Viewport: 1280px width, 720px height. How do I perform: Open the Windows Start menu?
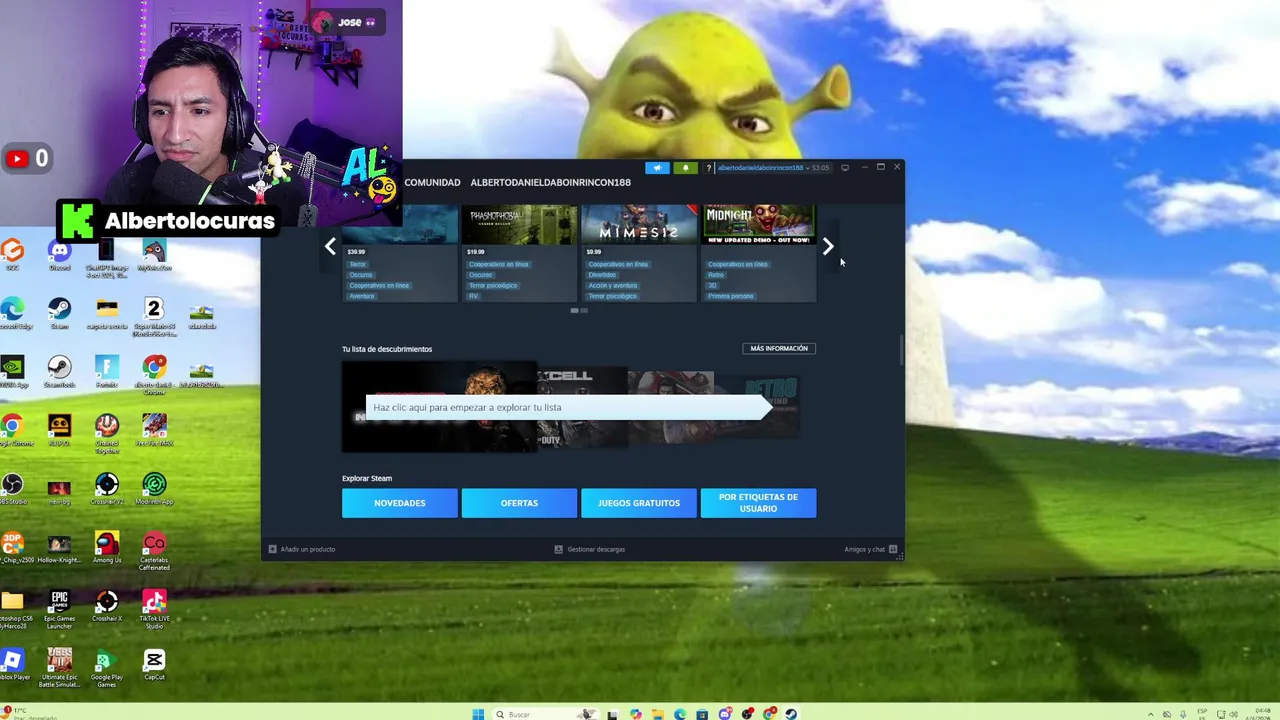[478, 714]
